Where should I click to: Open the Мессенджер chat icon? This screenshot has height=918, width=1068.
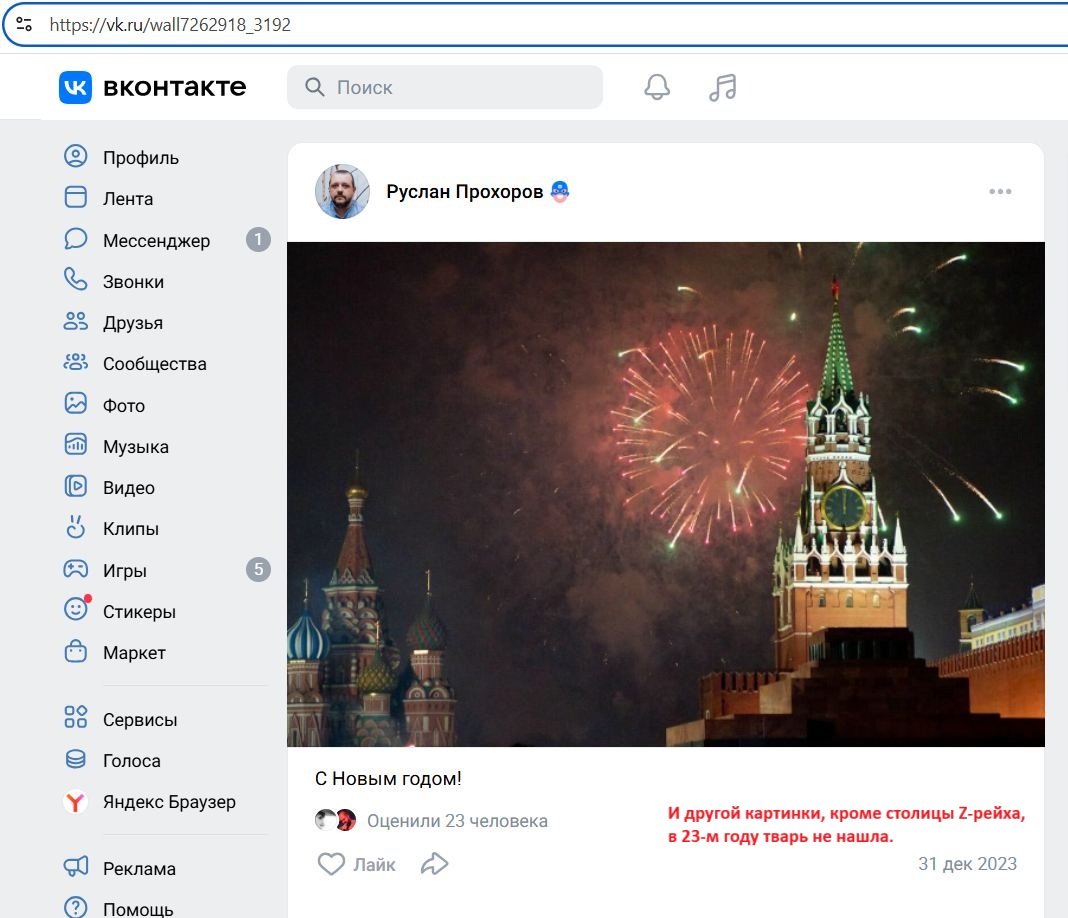[x=76, y=239]
